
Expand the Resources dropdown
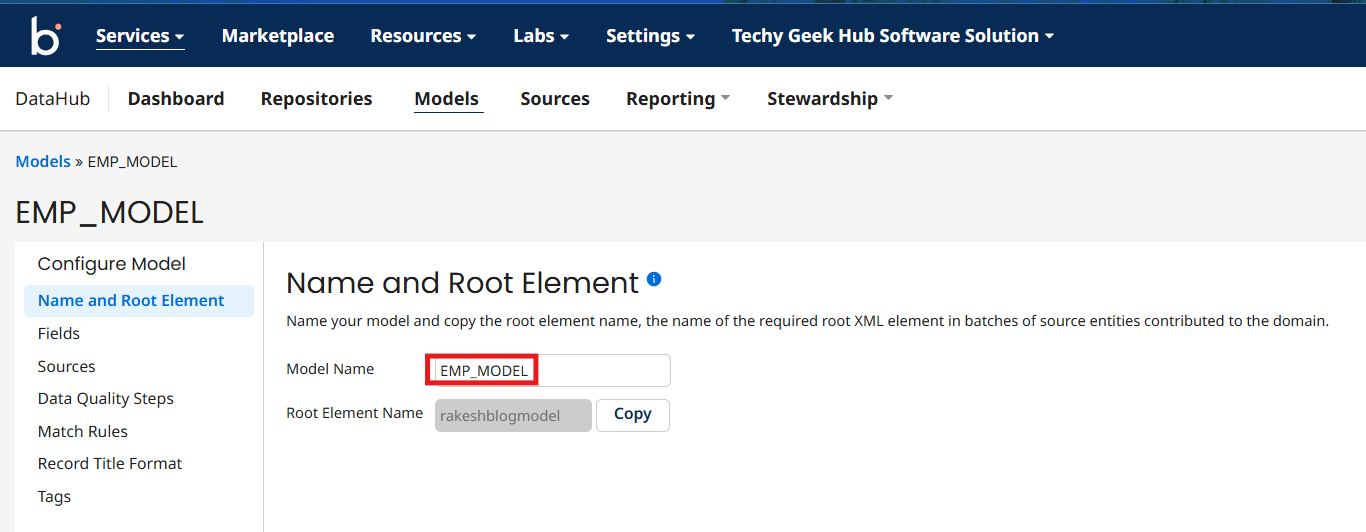[422, 36]
